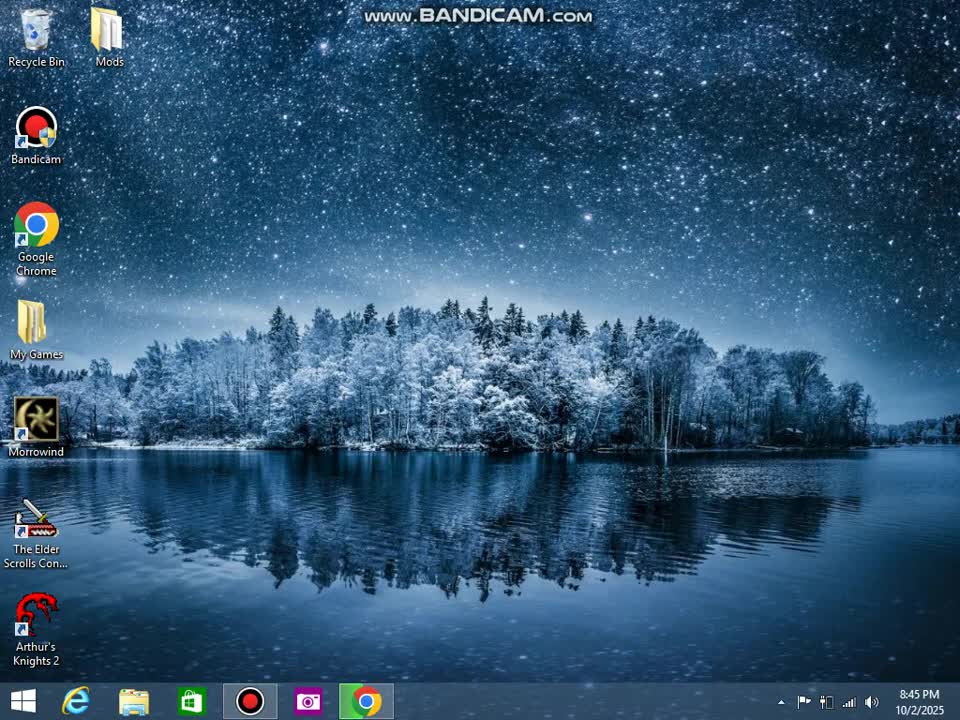Show hidden system tray icons
Image resolution: width=960 pixels, height=720 pixels.
coord(782,702)
